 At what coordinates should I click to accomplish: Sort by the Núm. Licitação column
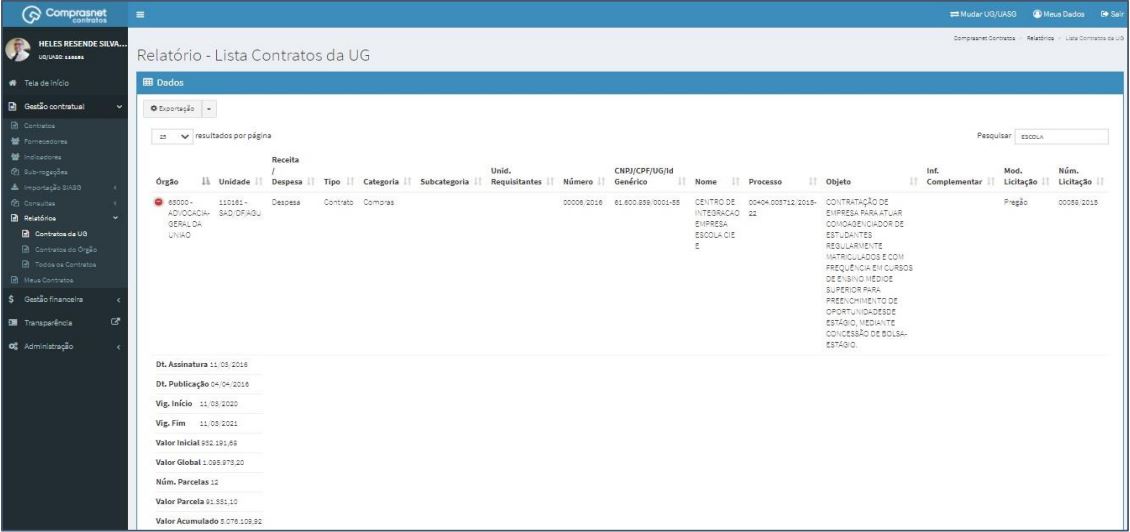(1082, 176)
